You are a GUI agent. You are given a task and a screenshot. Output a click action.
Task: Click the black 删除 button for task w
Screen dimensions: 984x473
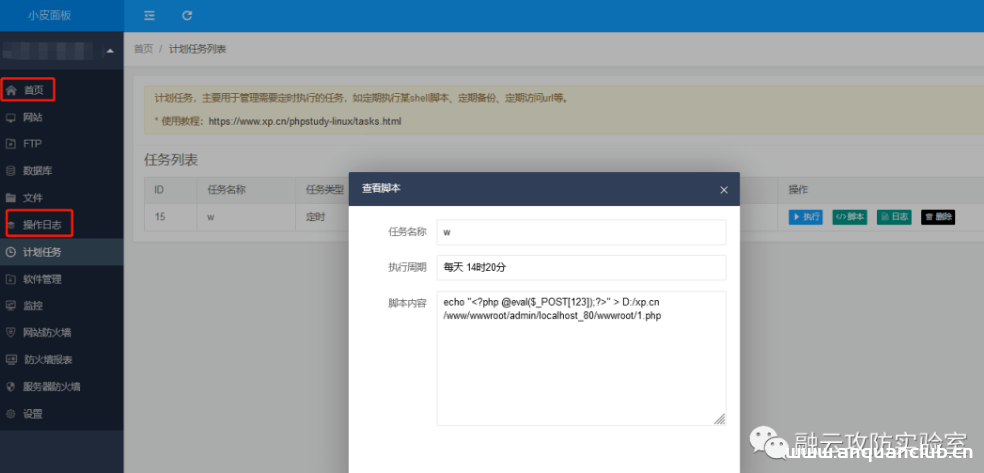pyautogui.click(x=938, y=217)
